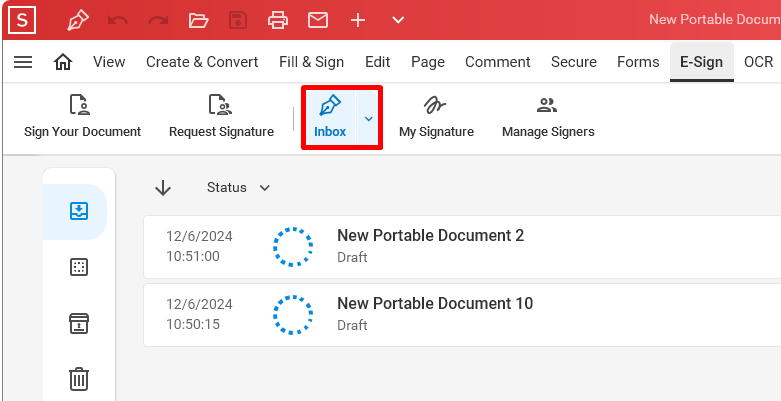Click the plus icon to create new
The width and height of the screenshot is (781, 401).
[358, 20]
